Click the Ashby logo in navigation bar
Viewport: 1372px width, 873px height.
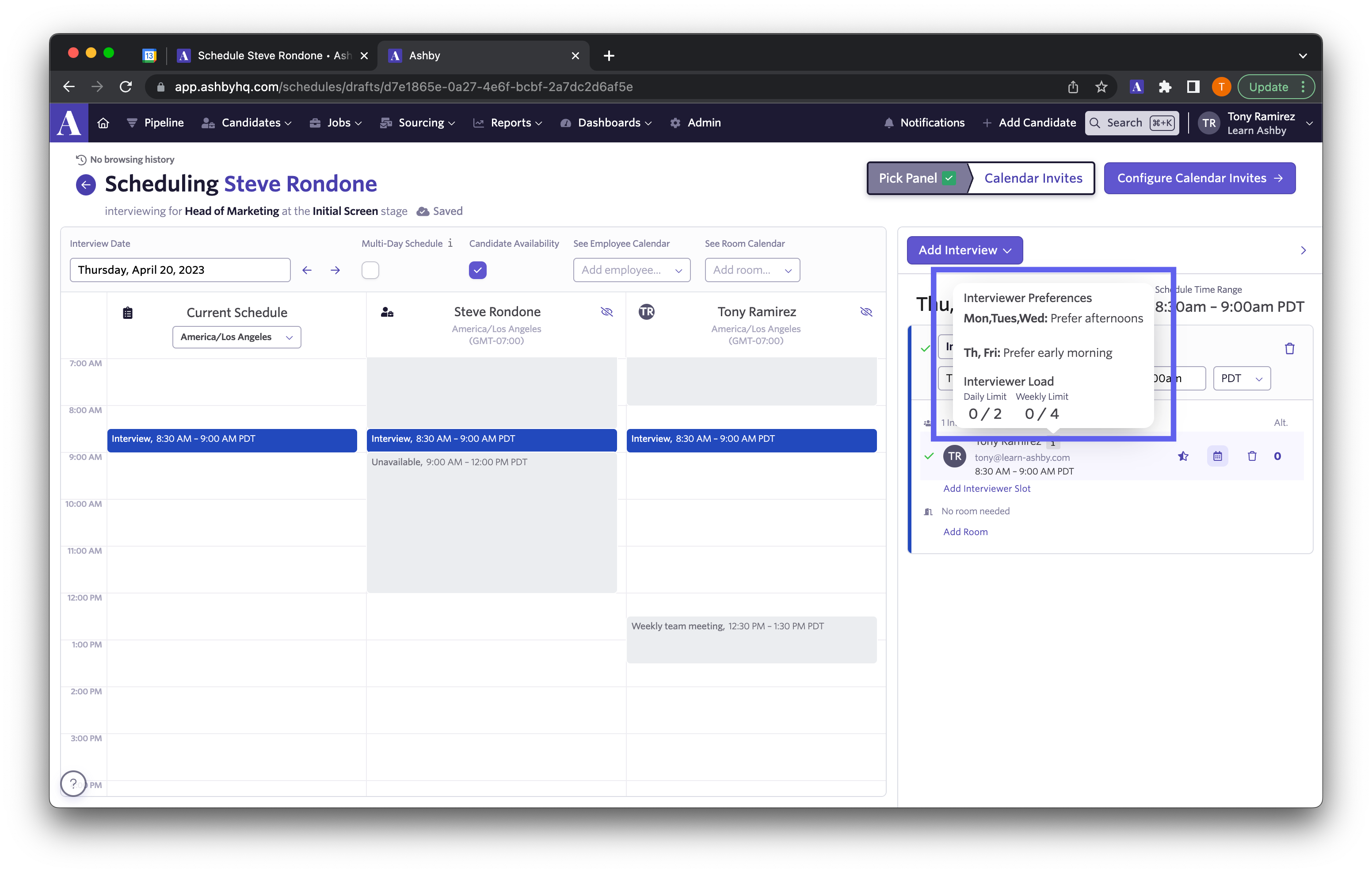click(69, 123)
